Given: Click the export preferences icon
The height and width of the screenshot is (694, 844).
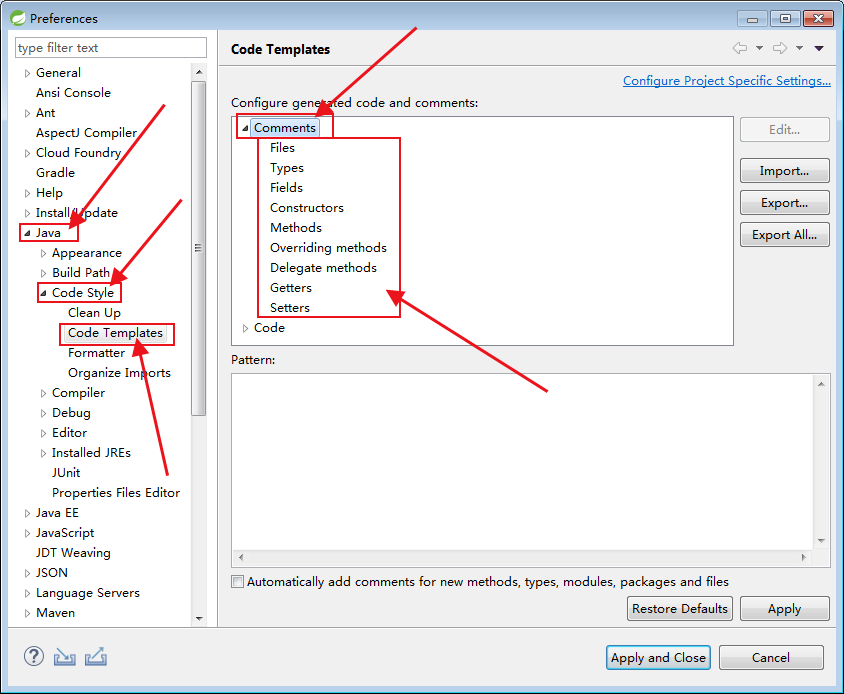Looking at the screenshot, I should tap(95, 657).
